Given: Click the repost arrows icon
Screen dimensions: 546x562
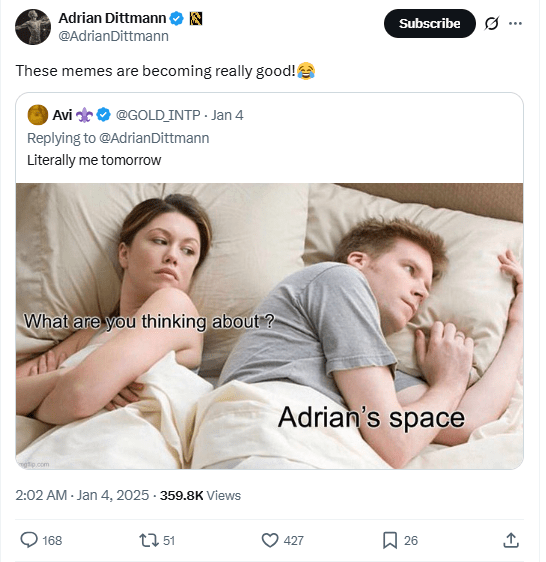Looking at the screenshot, I should (149, 540).
